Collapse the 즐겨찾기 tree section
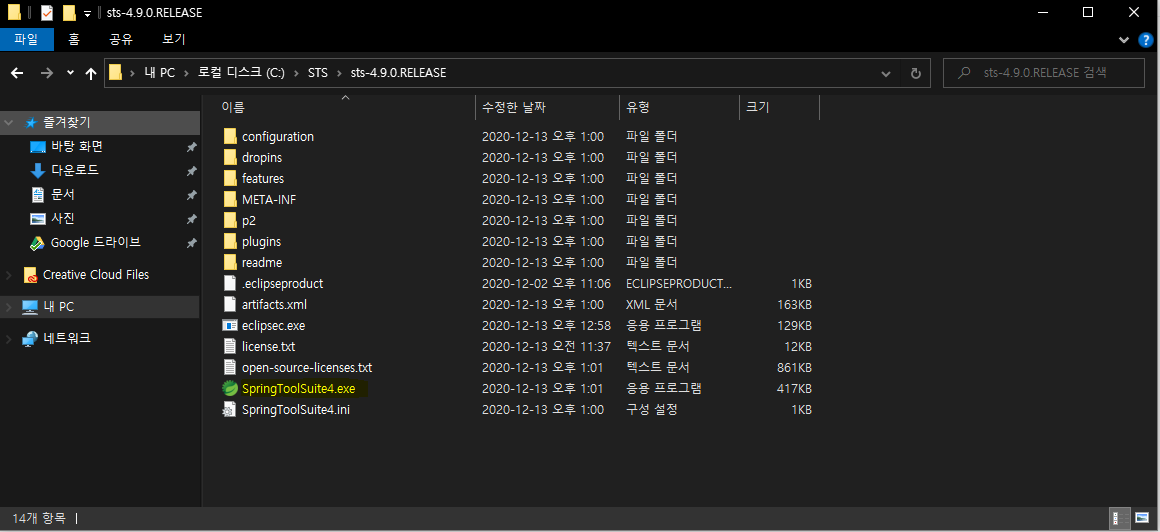Viewport: 1160px width, 532px height. click(9, 123)
